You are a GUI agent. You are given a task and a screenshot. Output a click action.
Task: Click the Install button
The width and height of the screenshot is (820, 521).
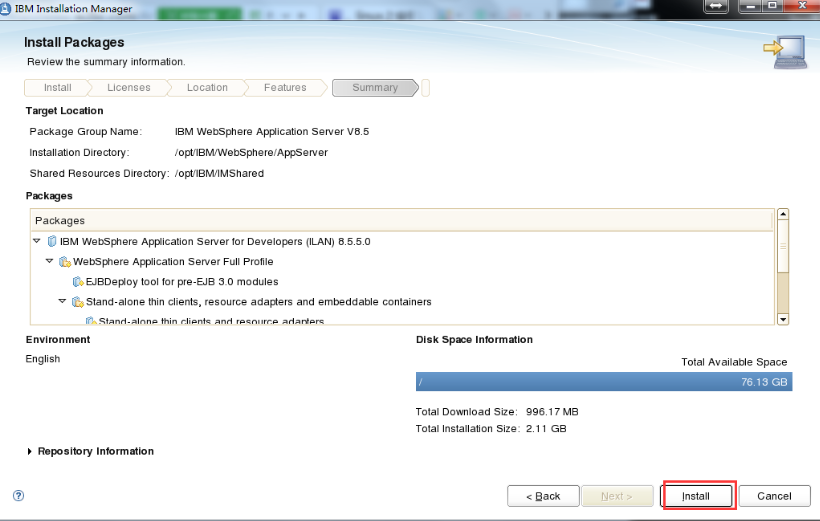[x=696, y=496]
